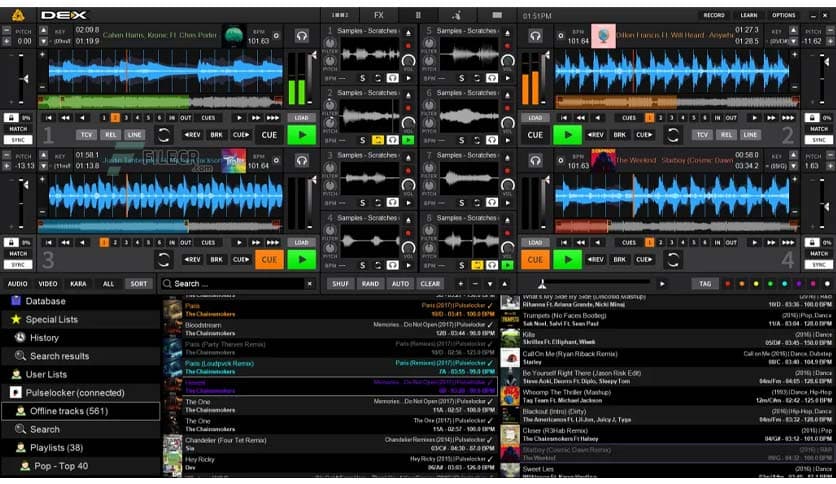Click the red tag color dot
This screenshot has width=836, height=484.
coord(727,284)
